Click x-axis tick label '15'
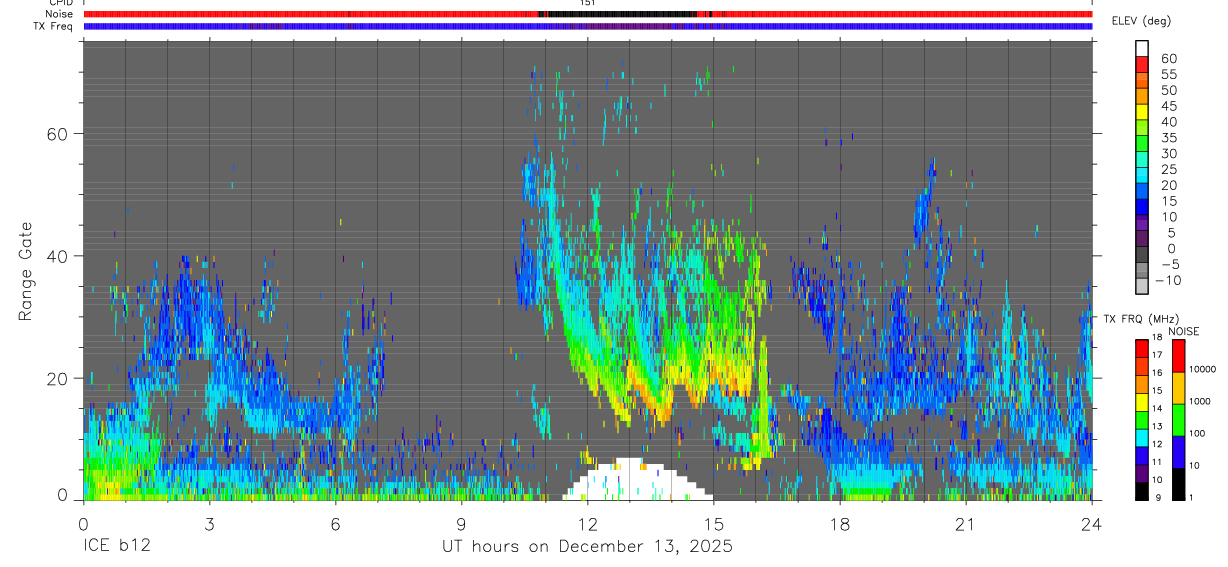The width and height of the screenshot is (1228, 567). point(714,524)
